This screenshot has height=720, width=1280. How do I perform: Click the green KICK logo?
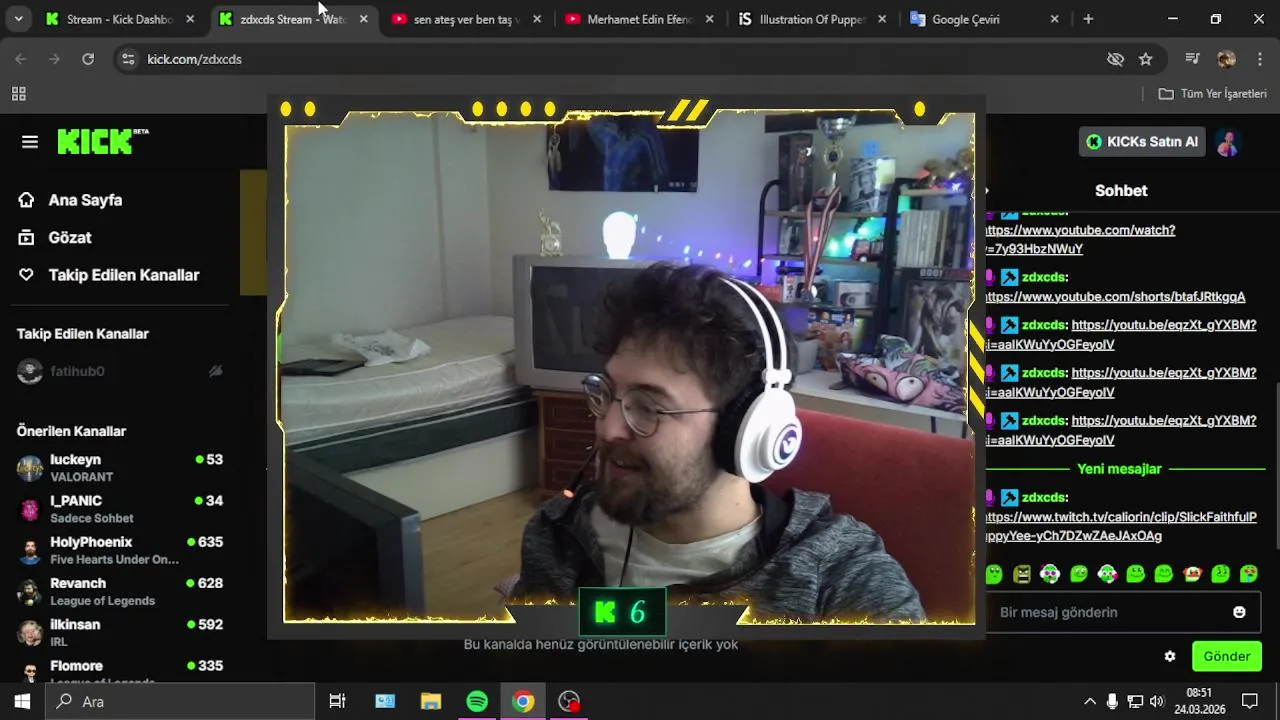click(x=102, y=141)
